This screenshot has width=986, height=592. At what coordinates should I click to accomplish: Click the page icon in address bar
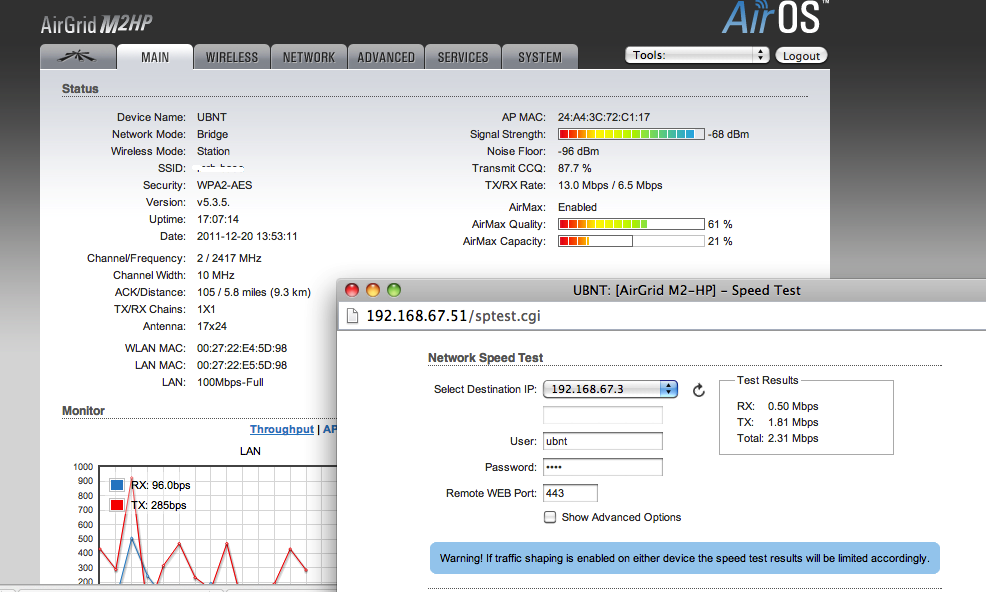pos(352,316)
